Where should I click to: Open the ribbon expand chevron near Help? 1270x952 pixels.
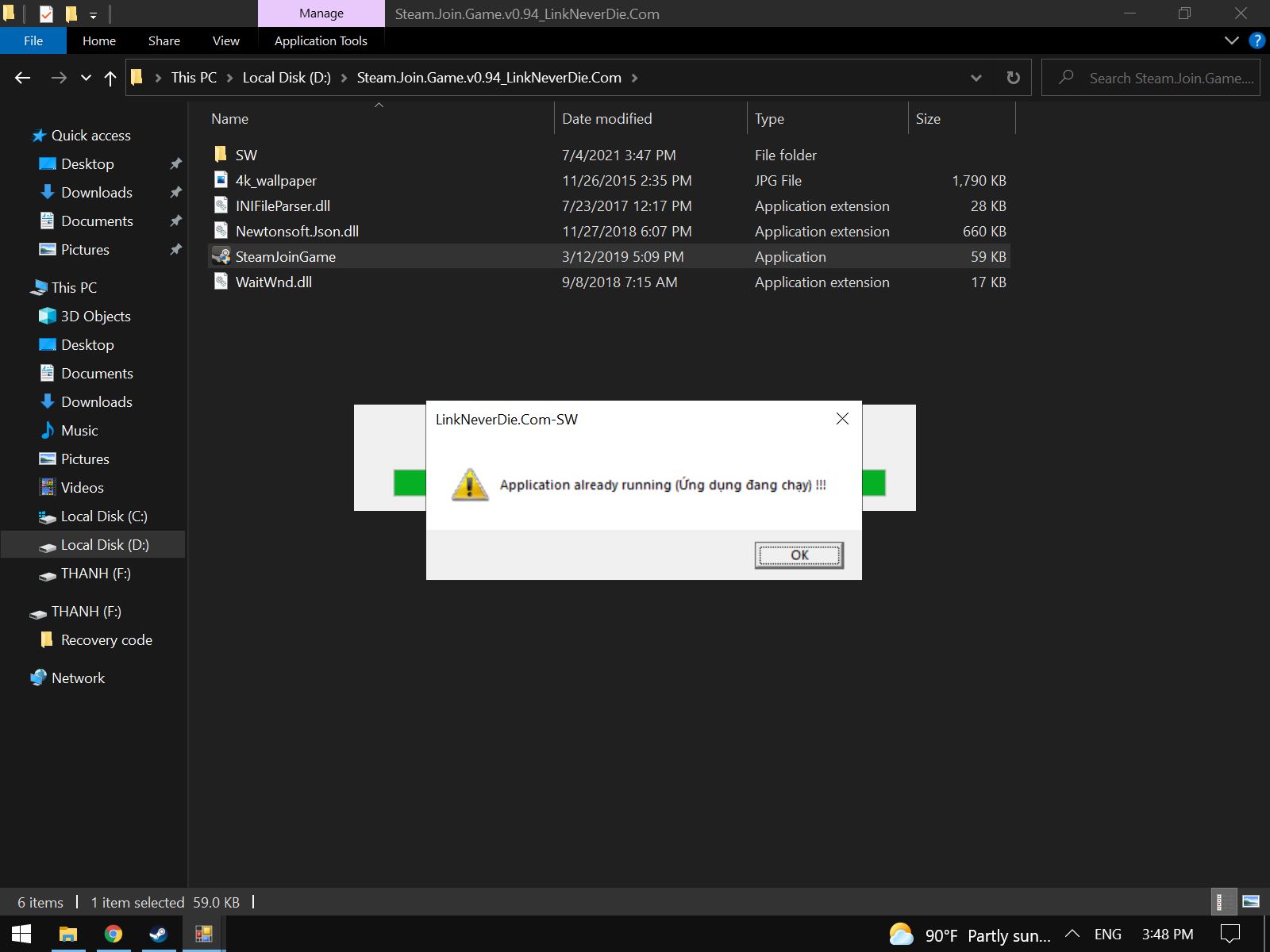pos(1230,40)
